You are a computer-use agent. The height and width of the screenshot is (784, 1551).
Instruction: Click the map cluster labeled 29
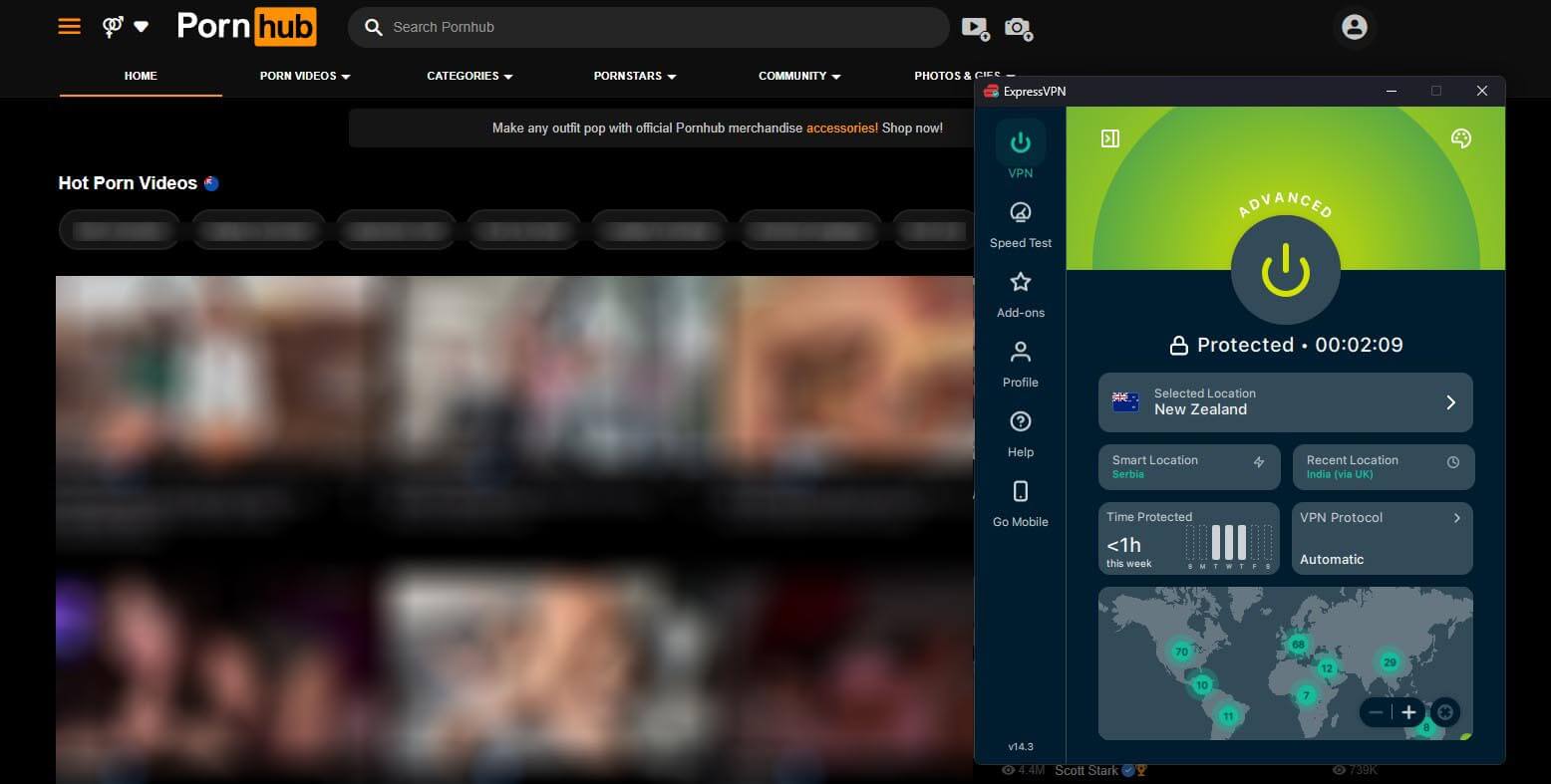pos(1390,661)
